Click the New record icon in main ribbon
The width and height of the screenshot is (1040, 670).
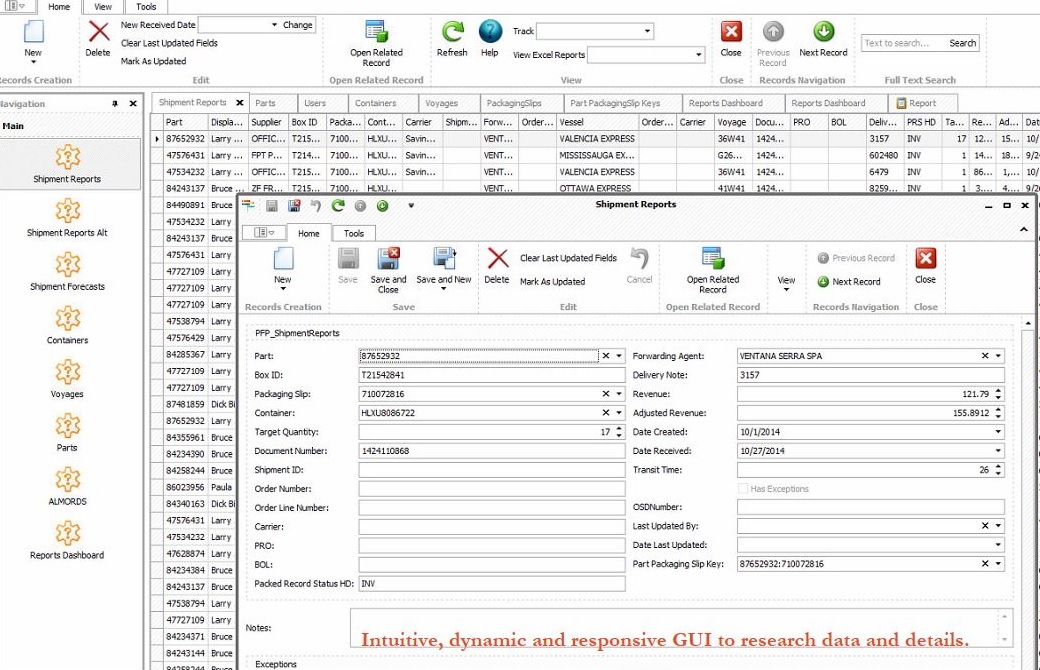click(x=33, y=33)
